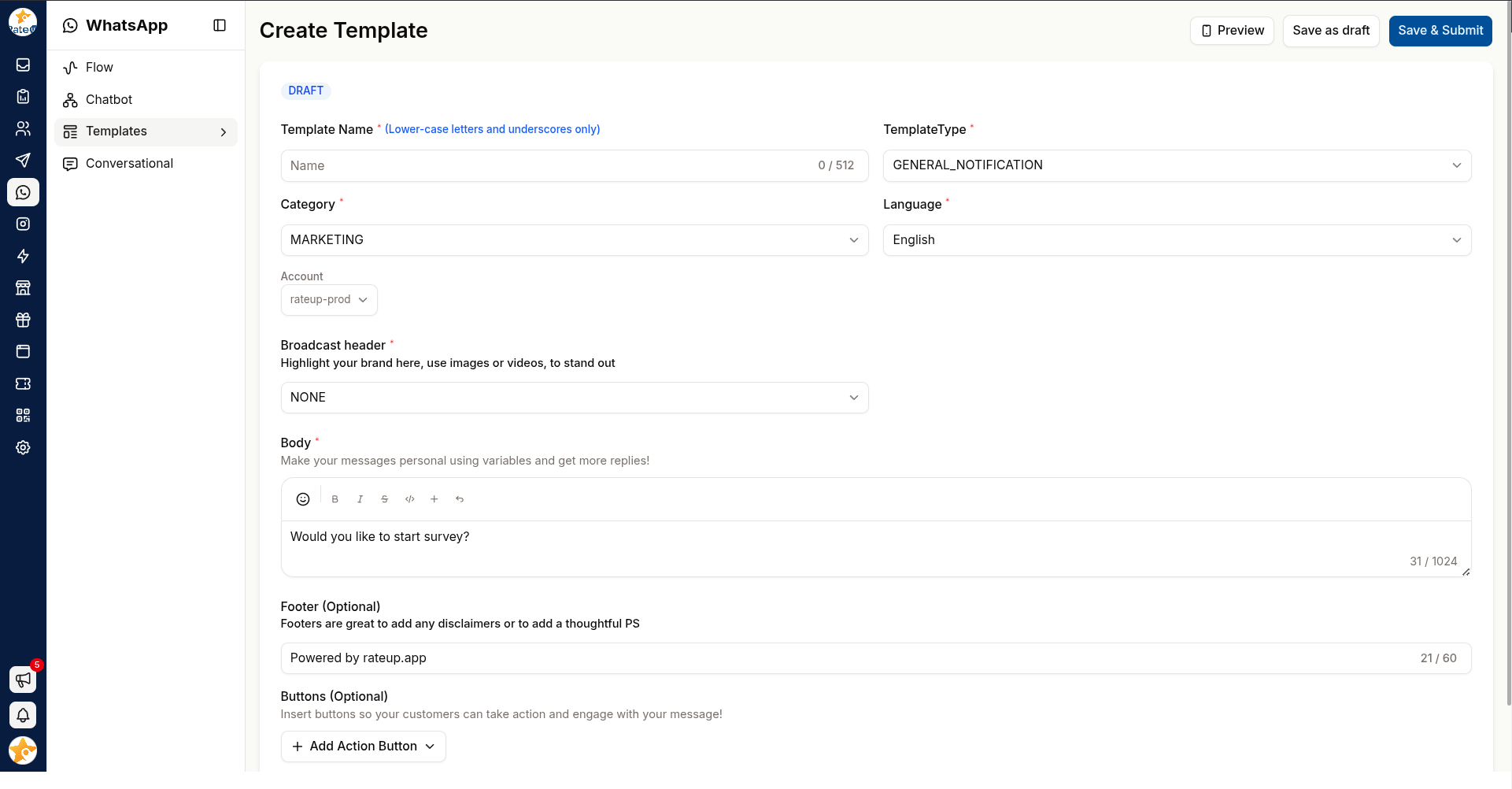Open the Instagram icon in left rail
1512x789 pixels.
23,224
